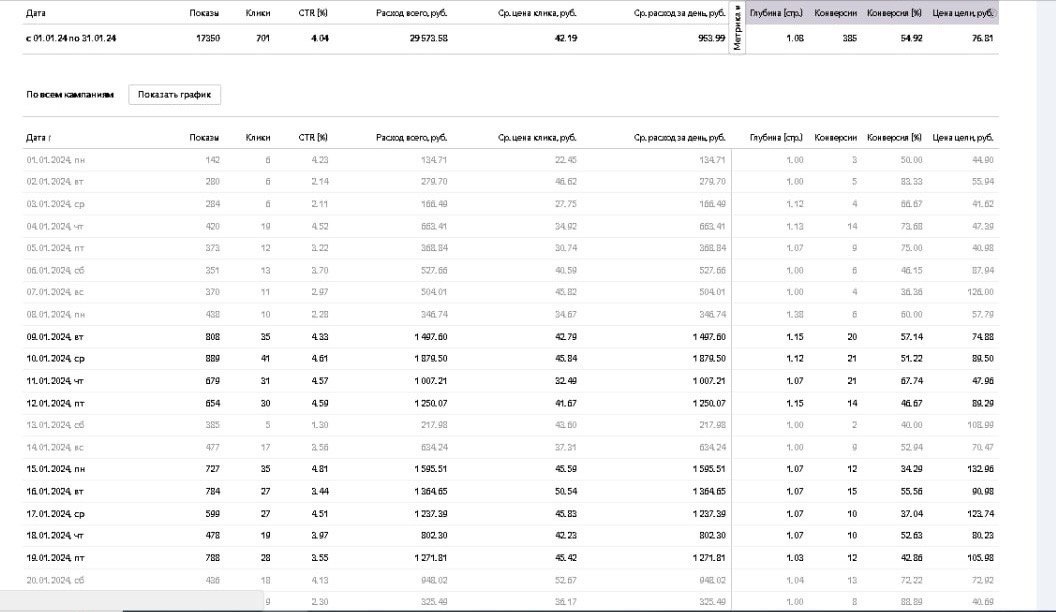1056x612 pixels.
Task: Select the 19.01.2024, пт date row
Action: (x=55, y=556)
